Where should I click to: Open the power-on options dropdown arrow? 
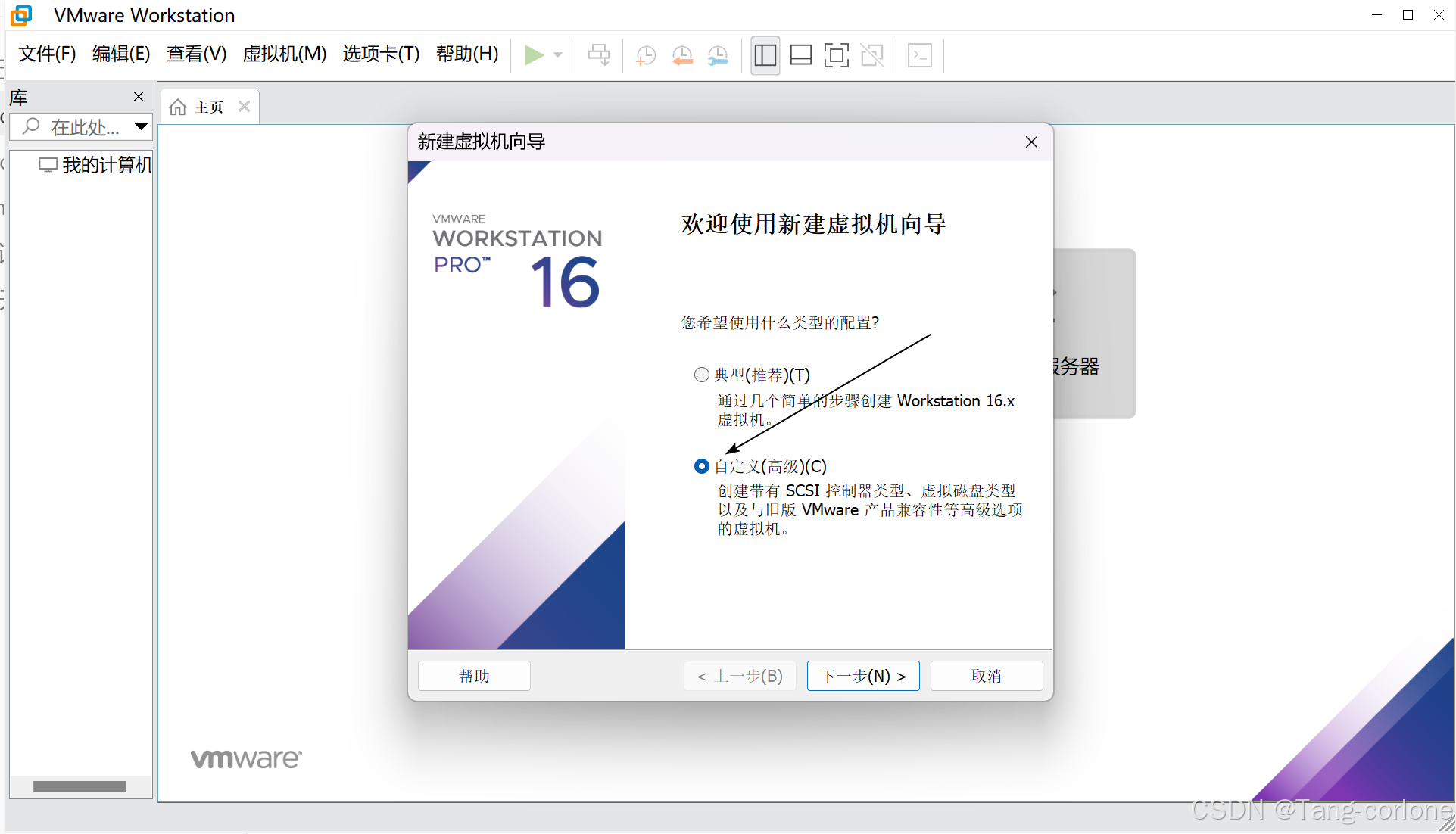coord(558,54)
